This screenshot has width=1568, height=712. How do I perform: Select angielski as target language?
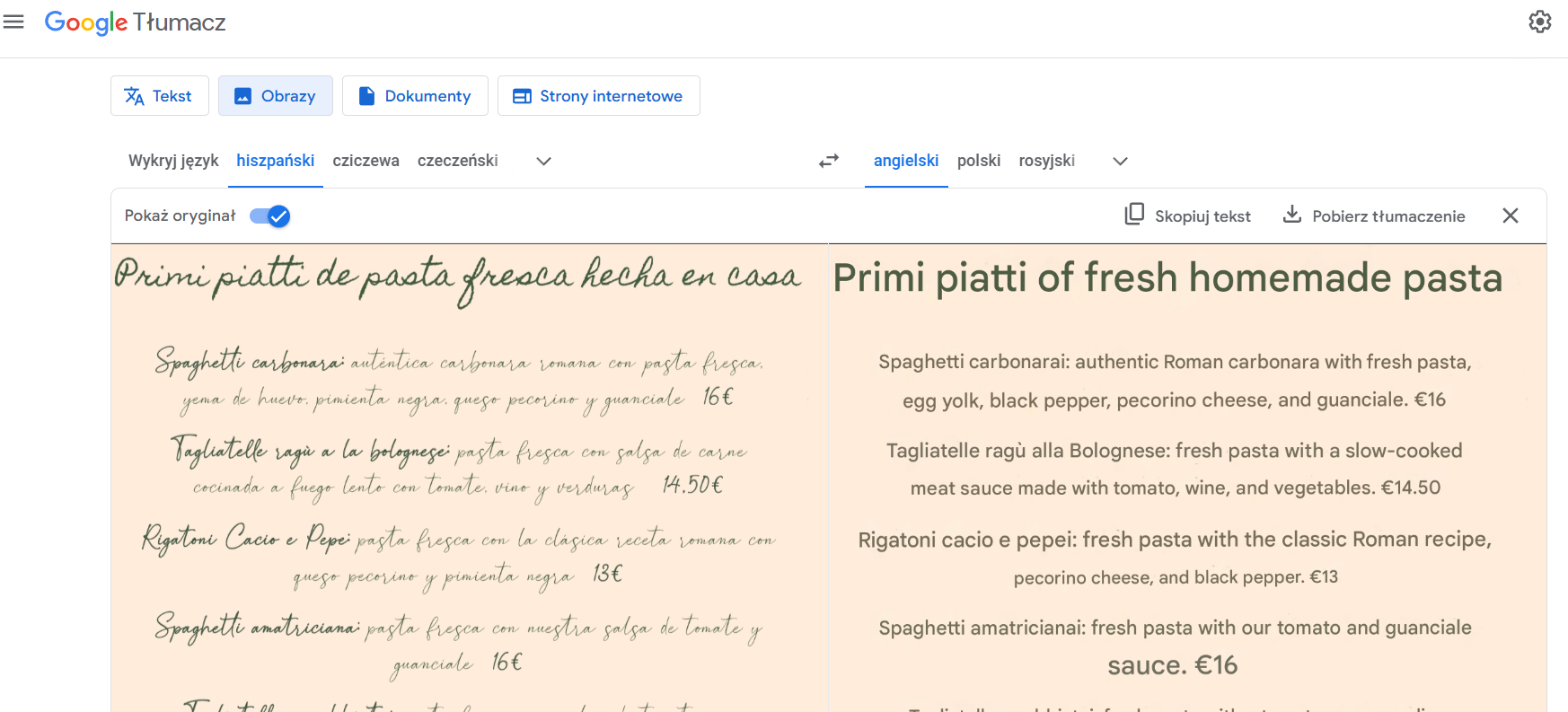click(906, 161)
